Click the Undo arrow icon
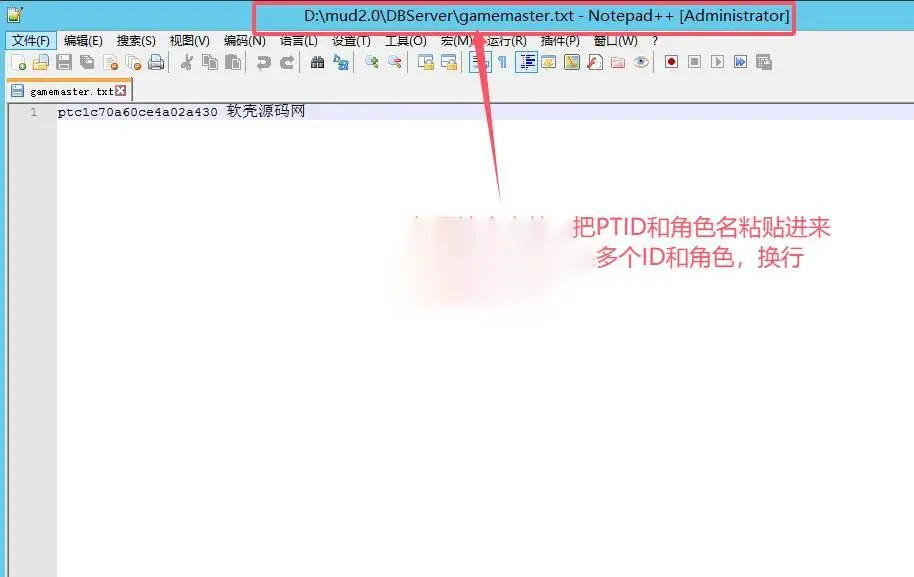This screenshot has height=577, width=914. pos(263,62)
